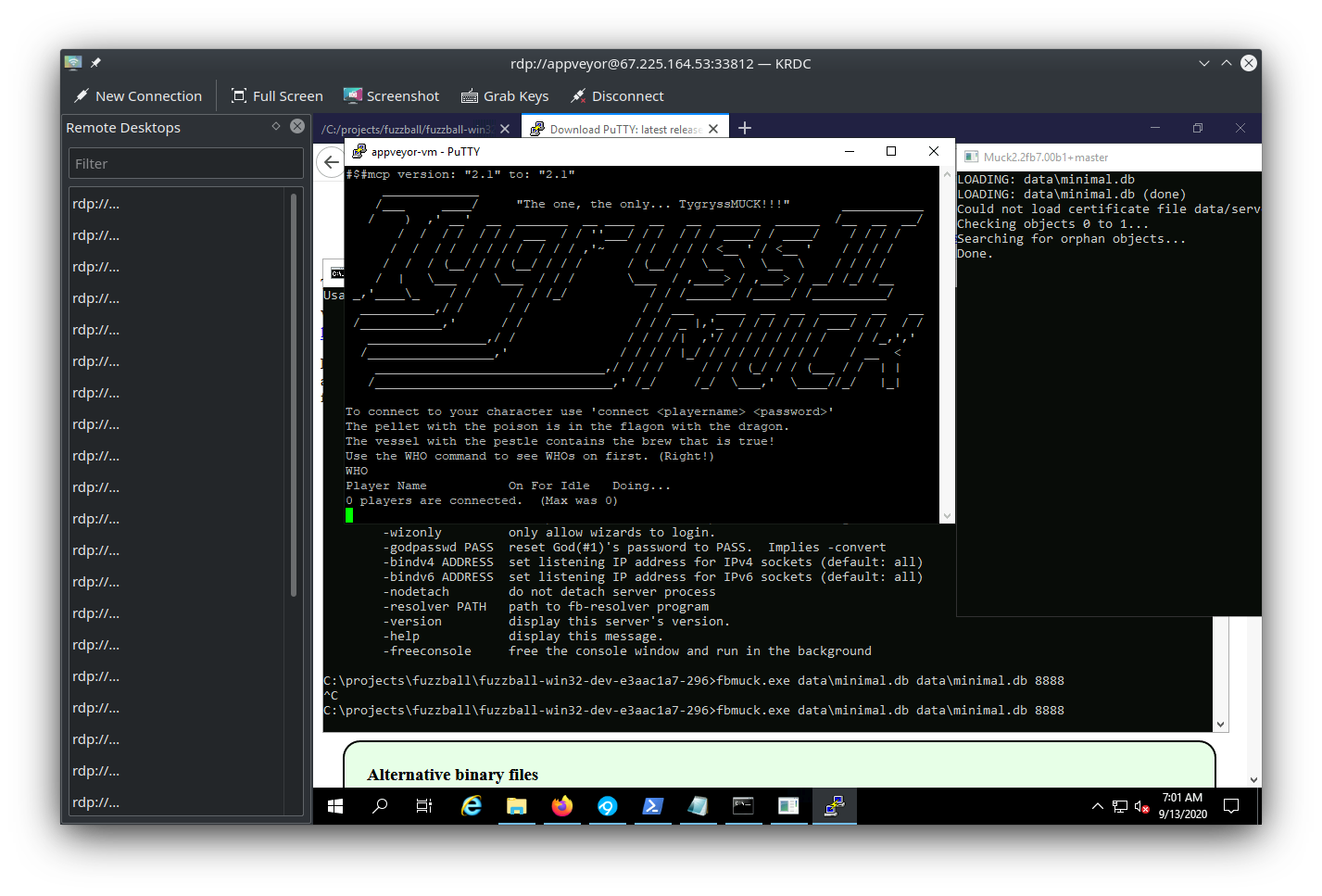Click the KRDC application icon in the title bar
The width and height of the screenshot is (1322, 896).
tap(73, 63)
